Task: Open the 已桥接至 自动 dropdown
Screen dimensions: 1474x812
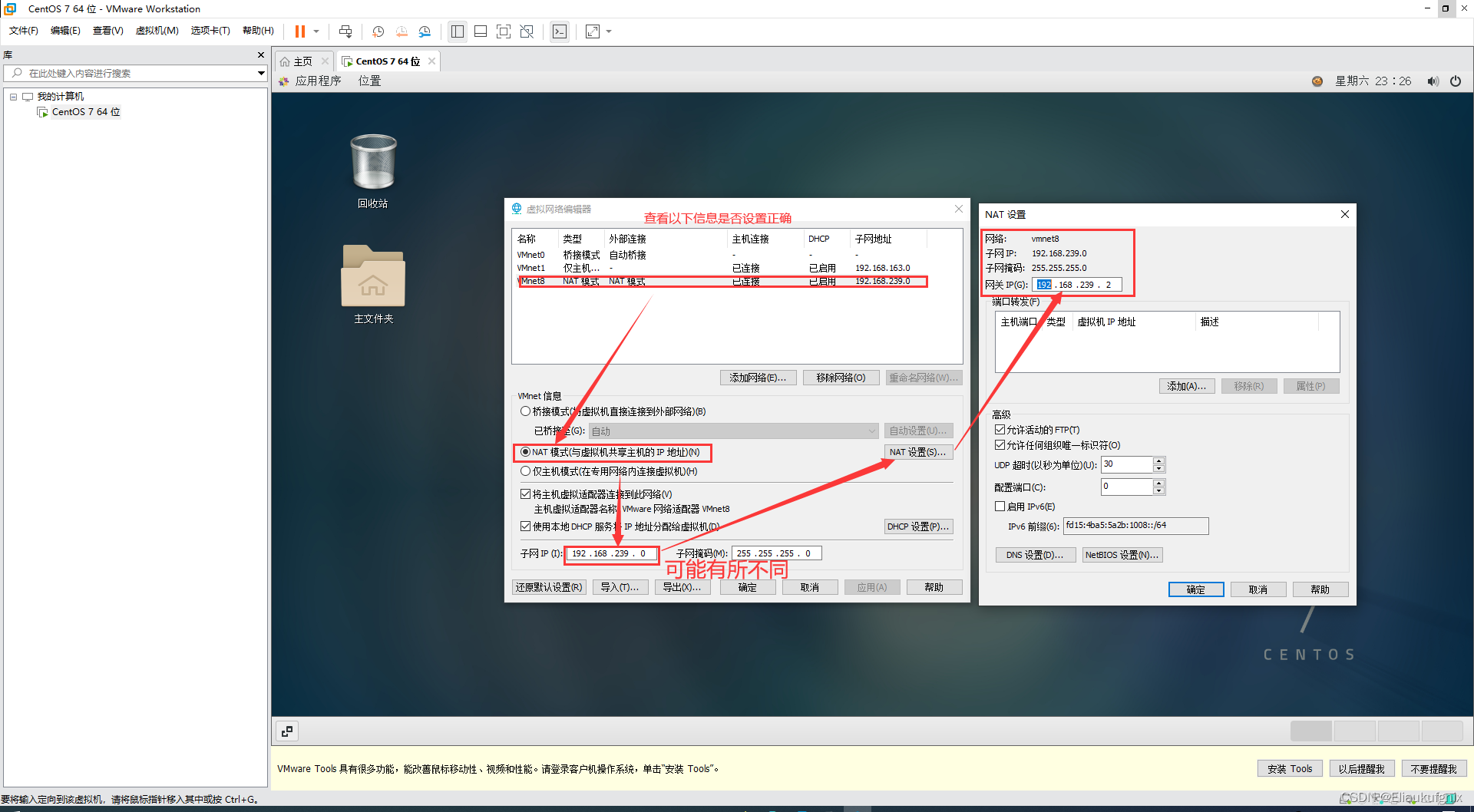Action: (x=734, y=431)
